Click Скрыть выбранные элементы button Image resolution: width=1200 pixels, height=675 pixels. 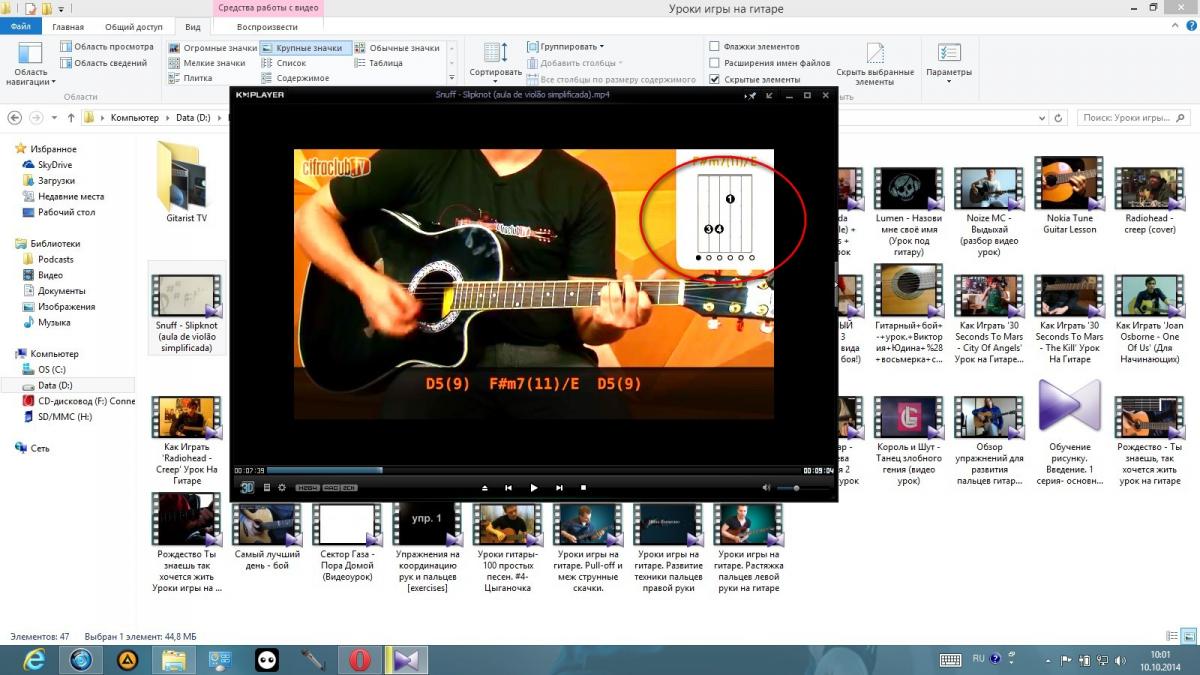pos(875,63)
